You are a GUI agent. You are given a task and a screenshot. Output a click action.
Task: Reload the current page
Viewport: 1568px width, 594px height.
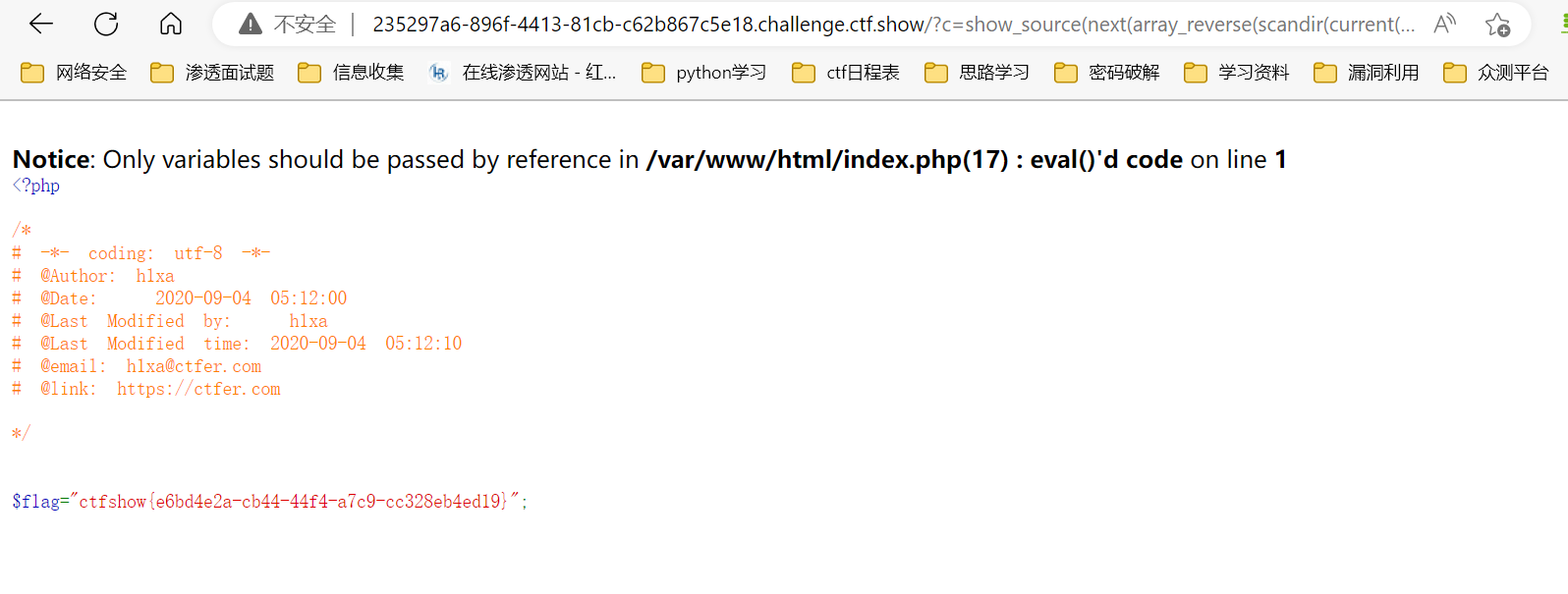pyautogui.click(x=106, y=24)
